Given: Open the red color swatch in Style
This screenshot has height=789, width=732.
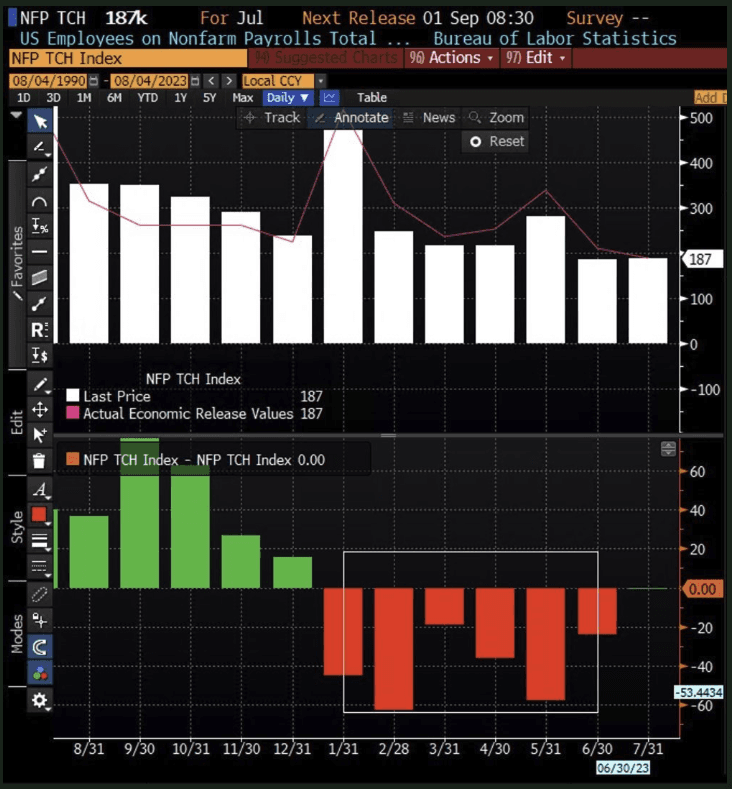Looking at the screenshot, I should click(40, 515).
